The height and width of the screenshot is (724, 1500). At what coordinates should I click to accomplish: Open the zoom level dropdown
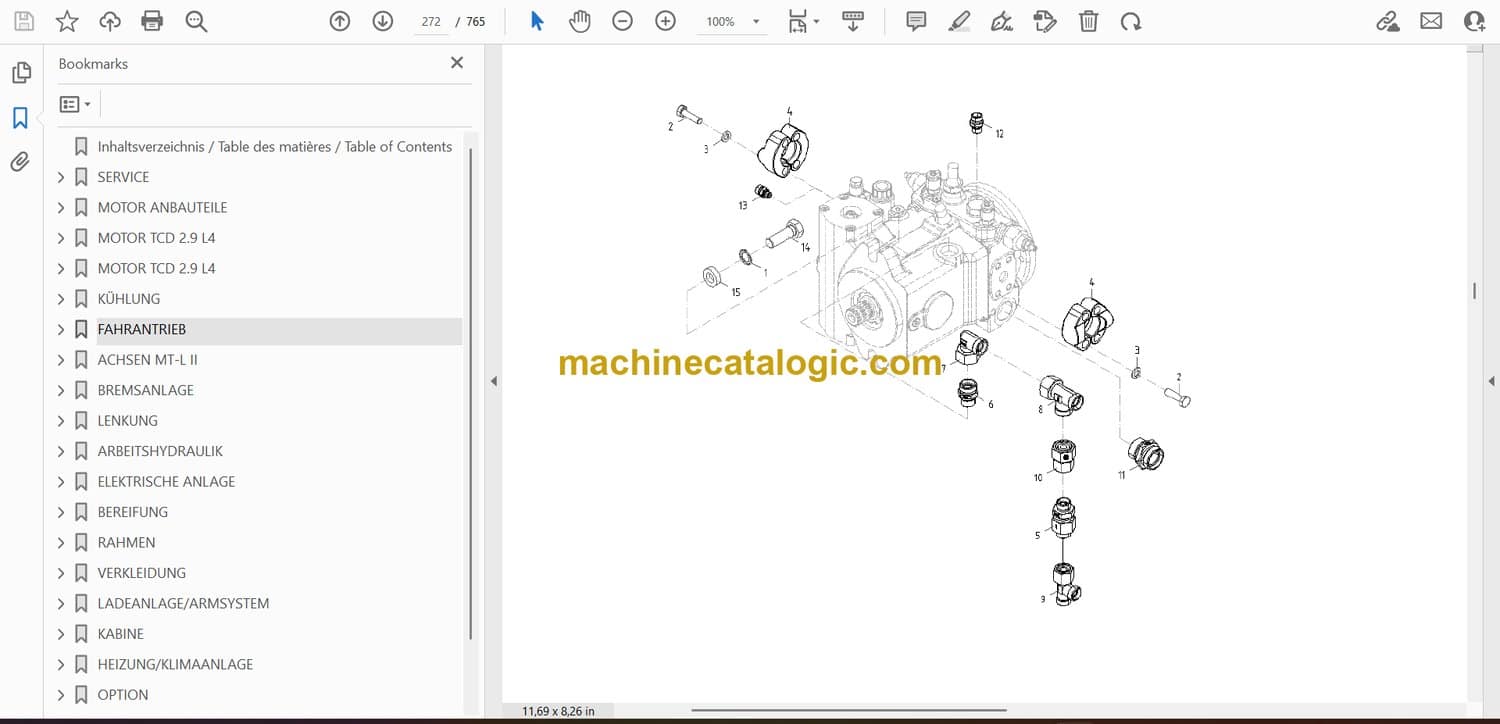click(755, 21)
